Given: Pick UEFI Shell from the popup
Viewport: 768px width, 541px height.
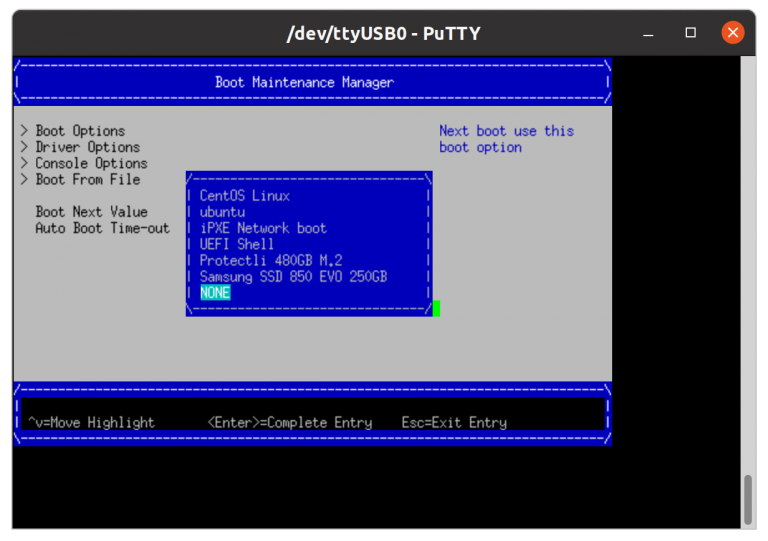Looking at the screenshot, I should pyautogui.click(x=237, y=244).
